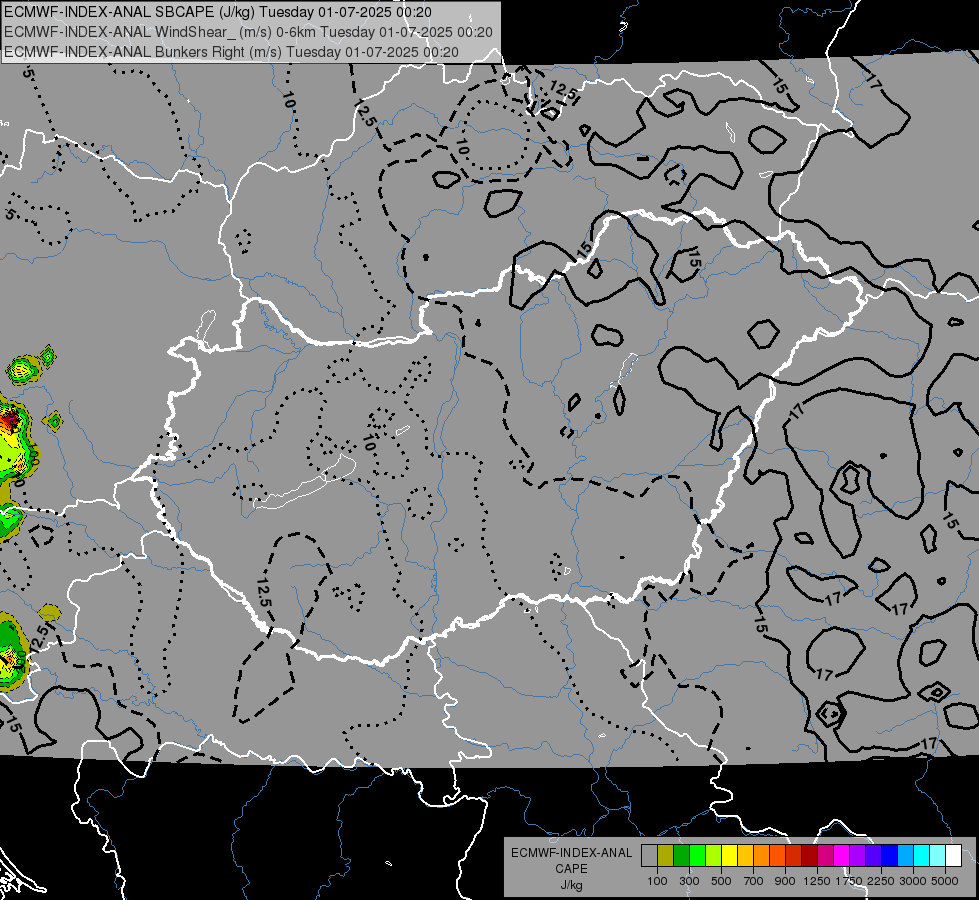Select the gray legend swatch below 100
This screenshot has width=979, height=900.
[649, 856]
